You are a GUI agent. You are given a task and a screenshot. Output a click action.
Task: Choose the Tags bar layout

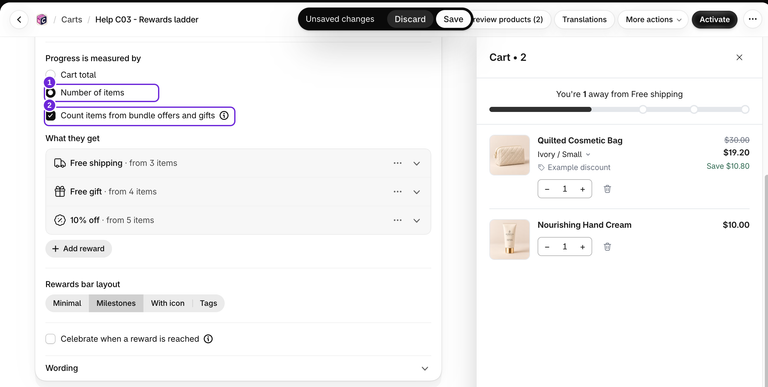[x=208, y=303]
